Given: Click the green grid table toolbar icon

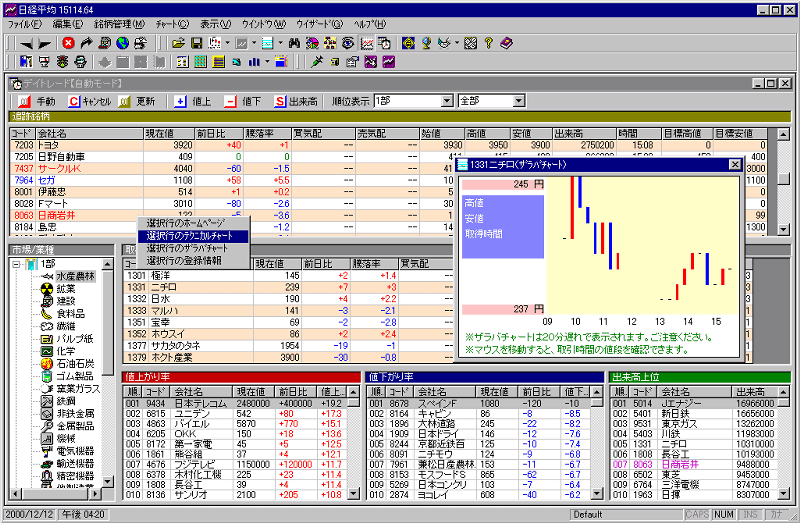Looking at the screenshot, I should (201, 62).
